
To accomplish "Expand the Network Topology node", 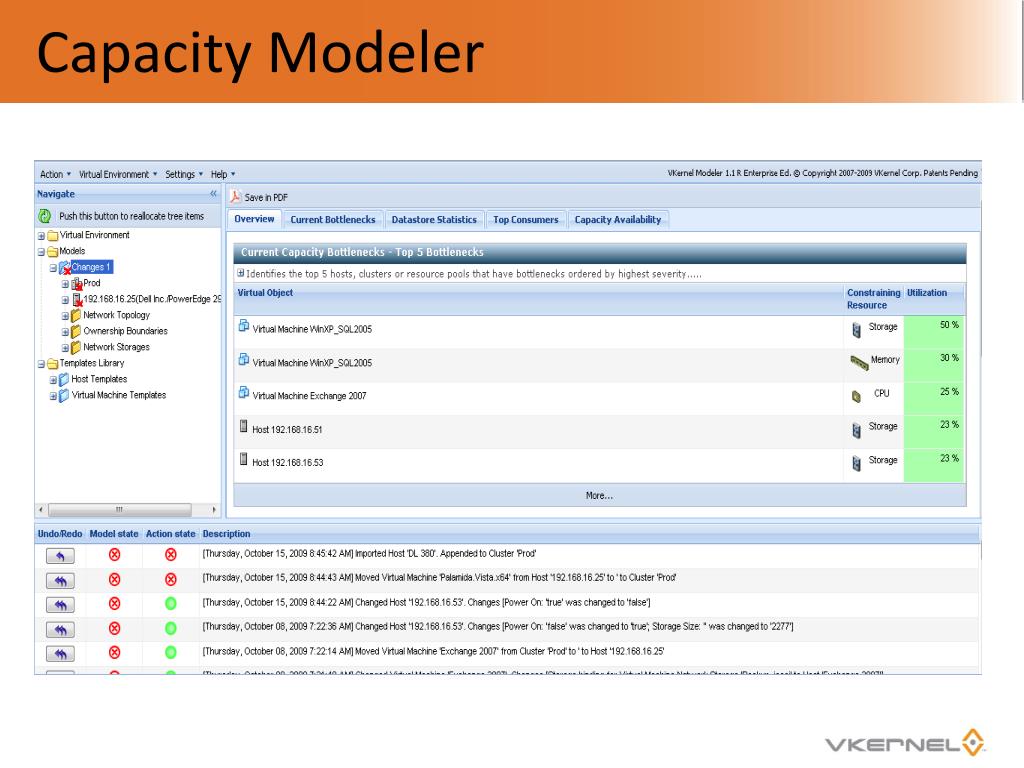I will (x=65, y=316).
